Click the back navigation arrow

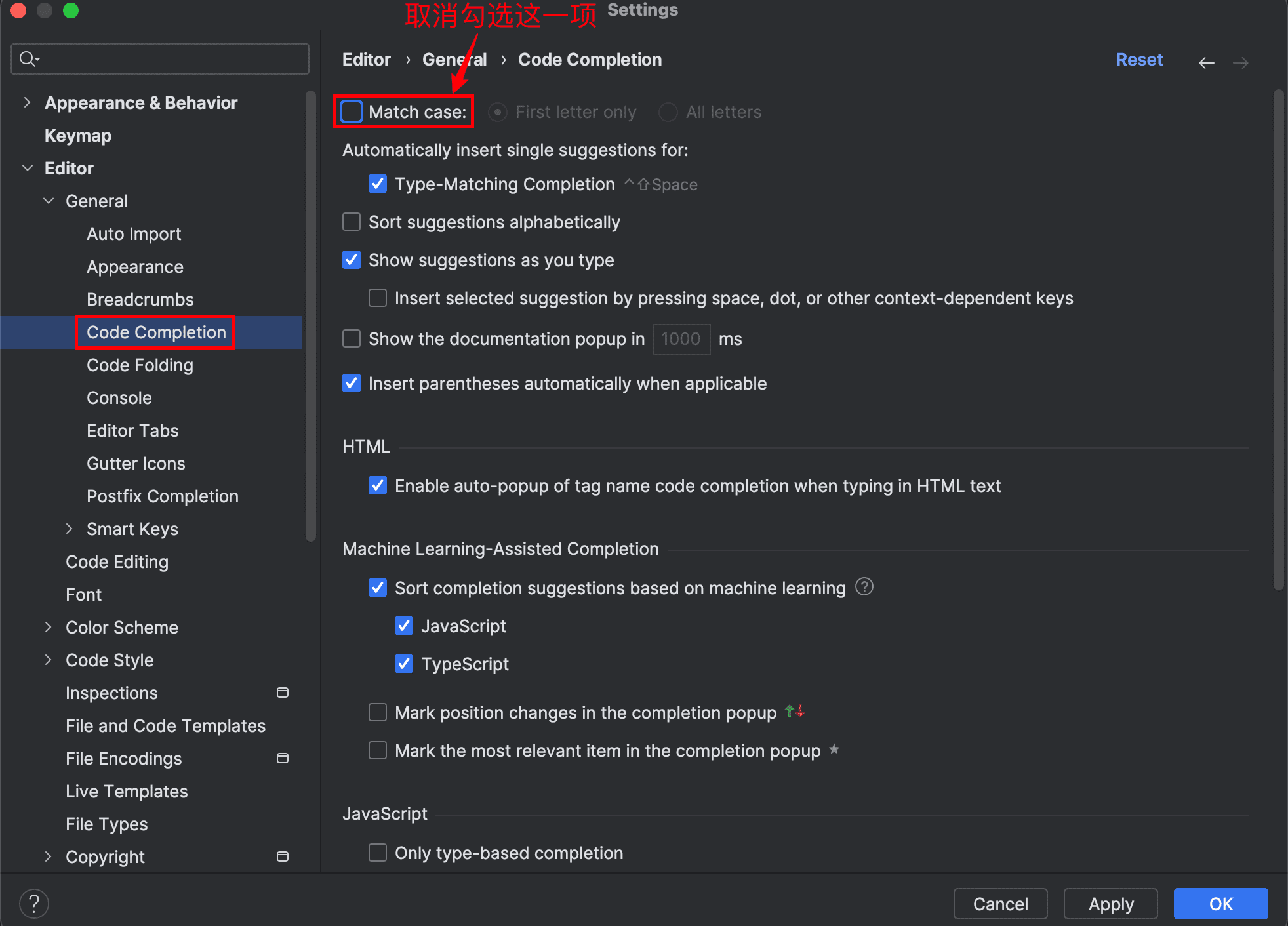pyautogui.click(x=1206, y=63)
